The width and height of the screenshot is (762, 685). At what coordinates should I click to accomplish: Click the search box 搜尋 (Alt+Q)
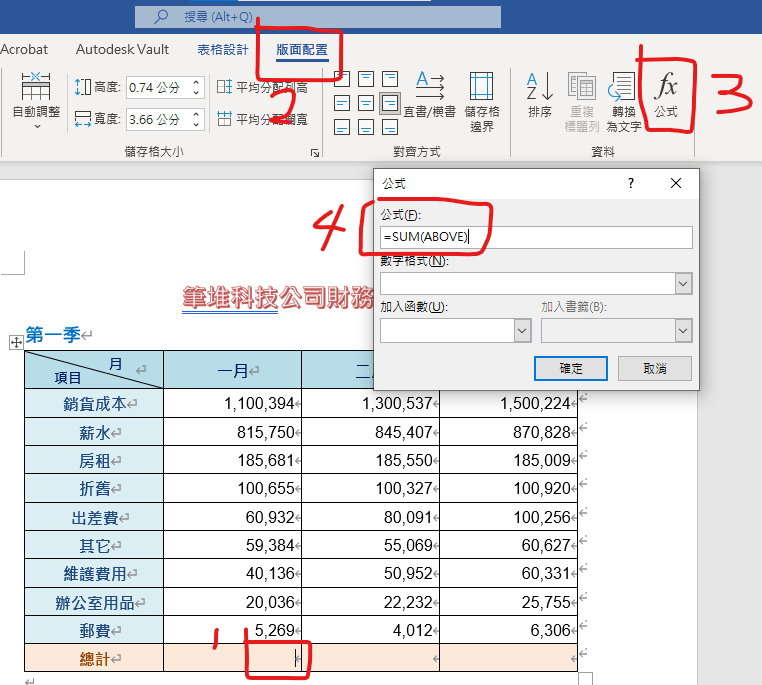tap(318, 17)
